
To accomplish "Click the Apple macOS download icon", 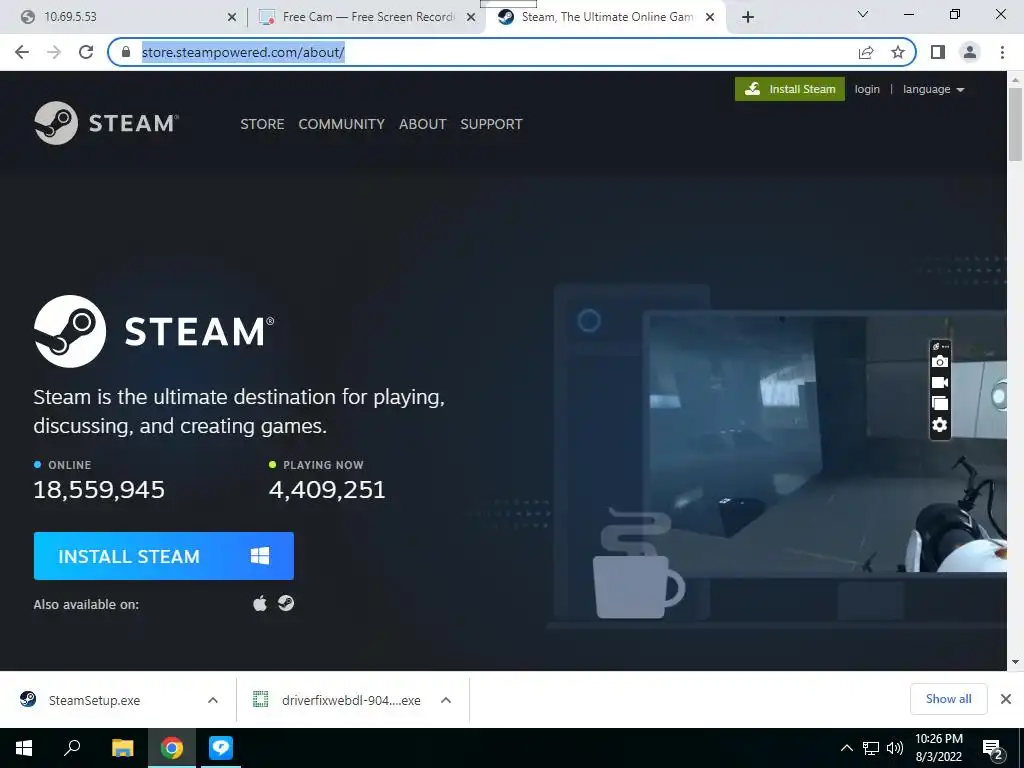I will pyautogui.click(x=260, y=603).
